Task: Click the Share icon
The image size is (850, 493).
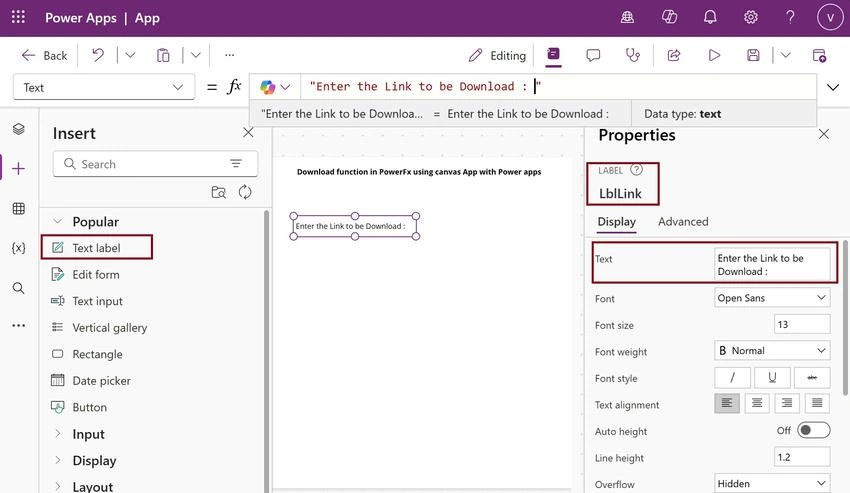Action: coord(674,55)
